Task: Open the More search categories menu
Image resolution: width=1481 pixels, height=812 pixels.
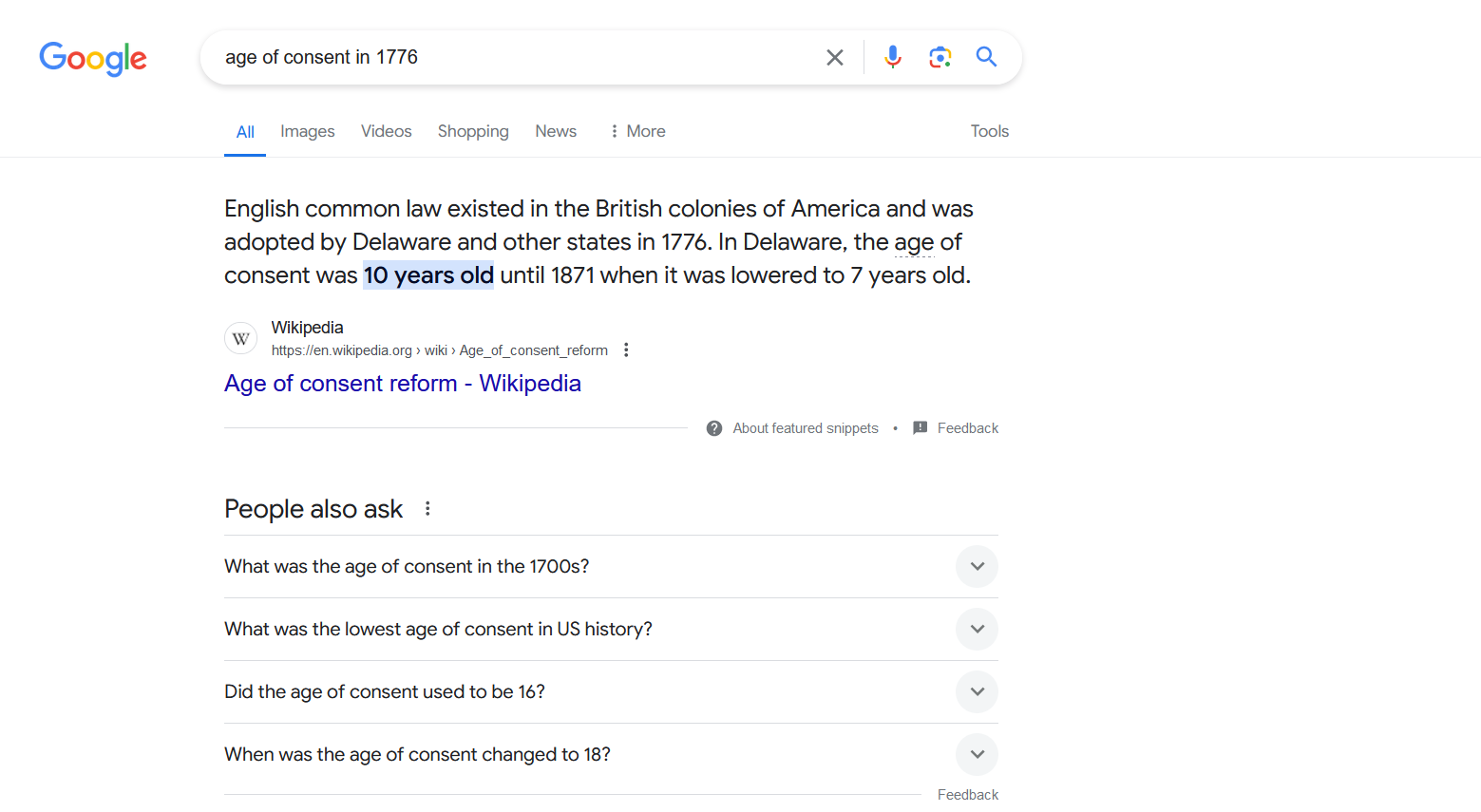Action: tap(637, 131)
